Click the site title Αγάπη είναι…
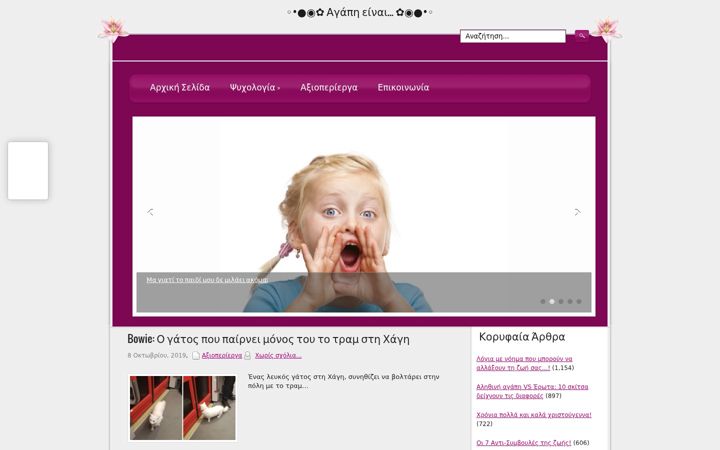Viewport: 720px width, 450px height. click(x=360, y=12)
